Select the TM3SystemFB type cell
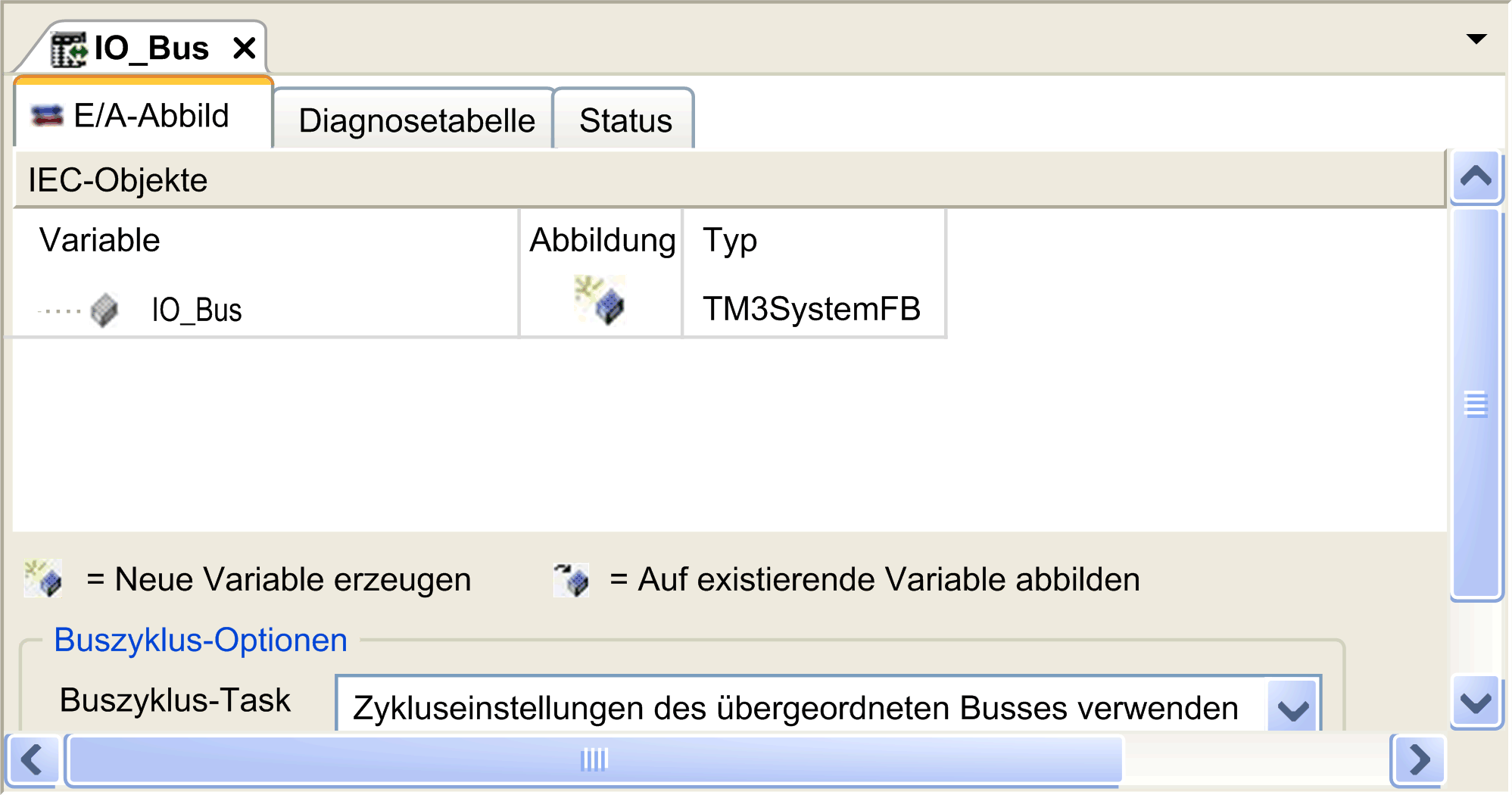The height and width of the screenshot is (795, 1512). click(x=813, y=309)
